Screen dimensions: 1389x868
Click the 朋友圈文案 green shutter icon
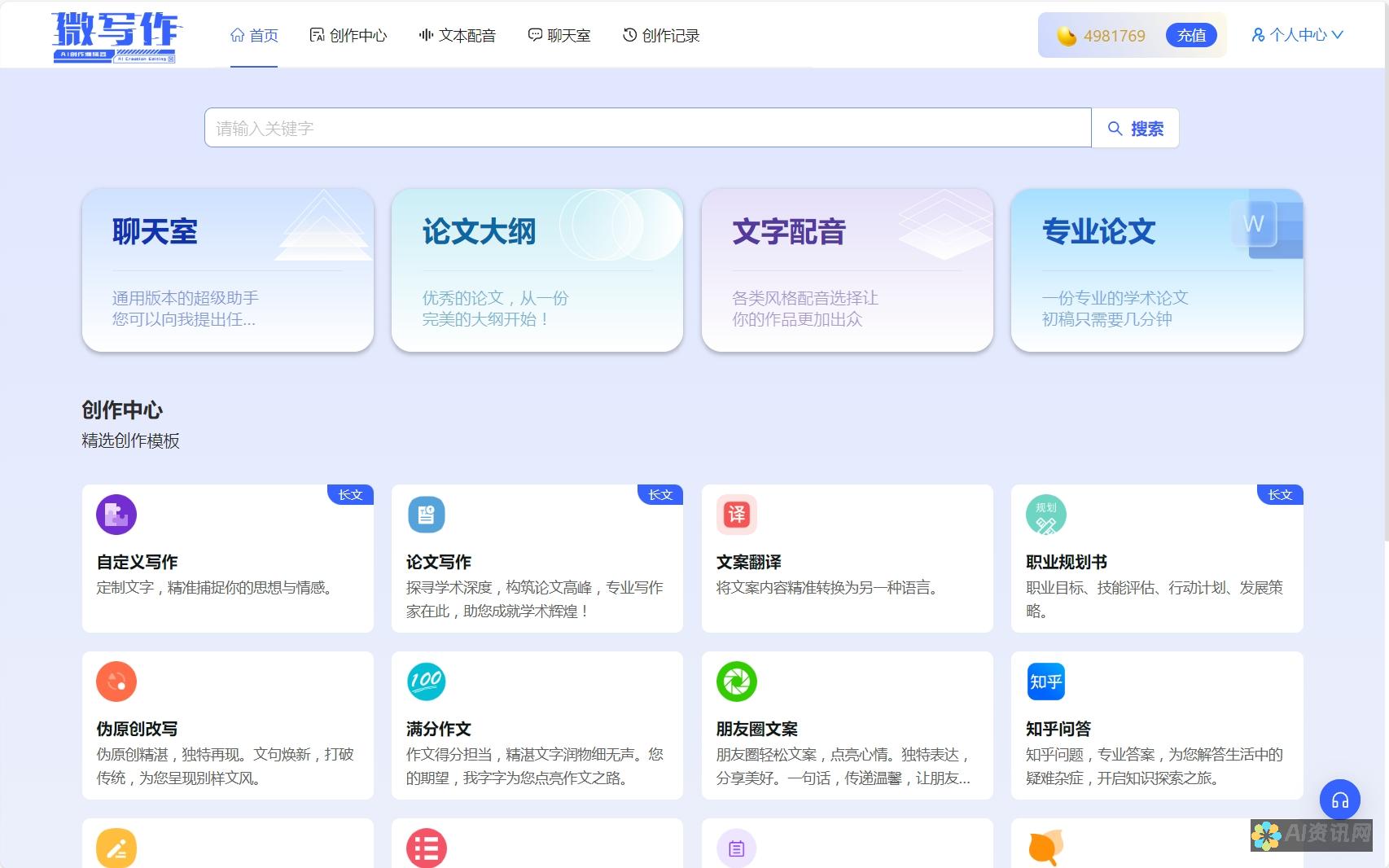(737, 682)
